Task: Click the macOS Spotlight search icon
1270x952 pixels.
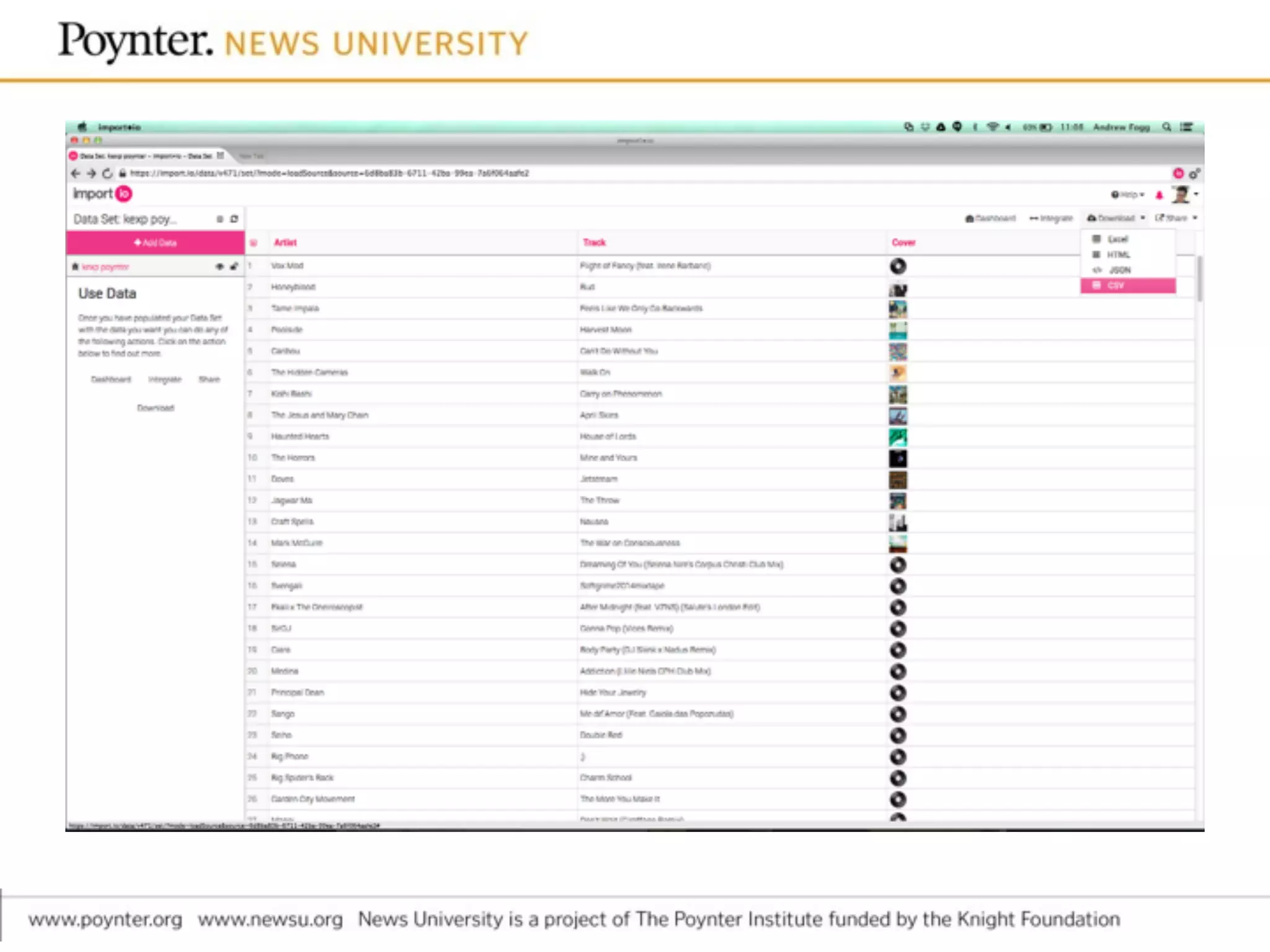Action: click(x=1166, y=127)
